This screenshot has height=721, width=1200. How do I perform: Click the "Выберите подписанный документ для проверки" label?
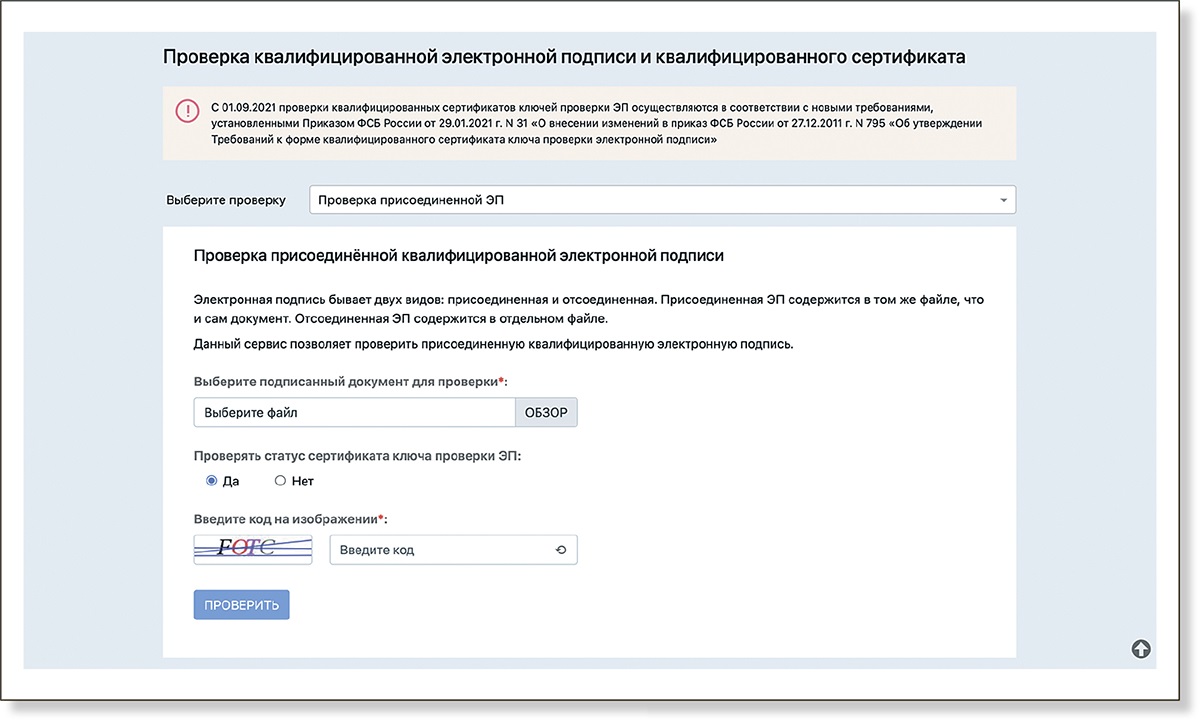(350, 381)
